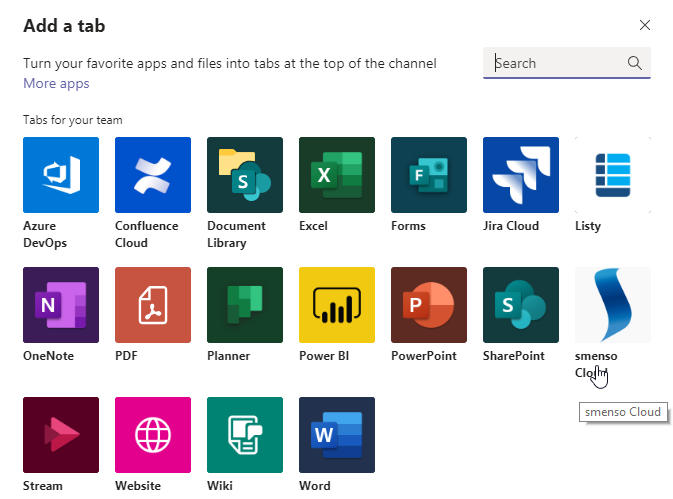Pick the Forms app icon

pyautogui.click(x=429, y=175)
